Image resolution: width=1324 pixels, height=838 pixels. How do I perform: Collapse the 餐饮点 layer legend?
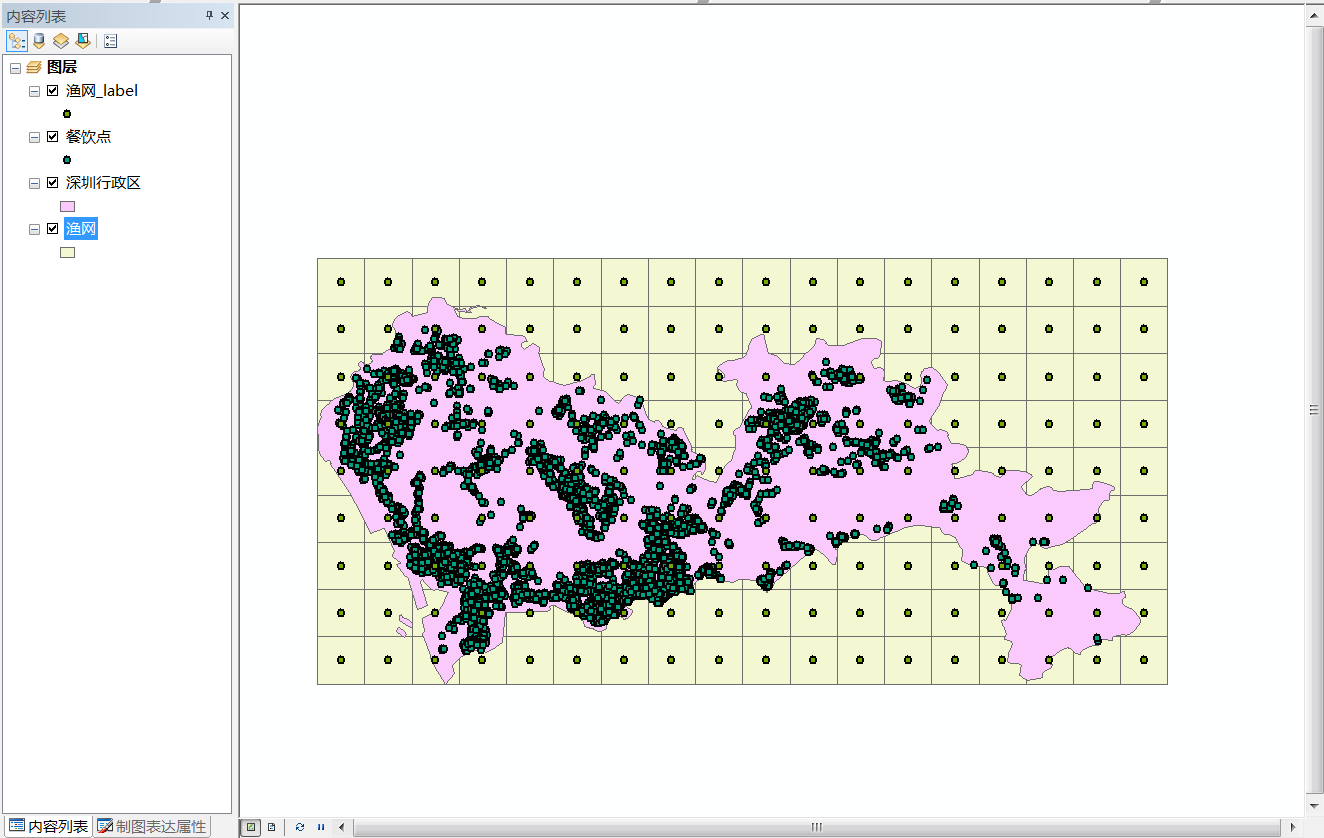[35, 137]
